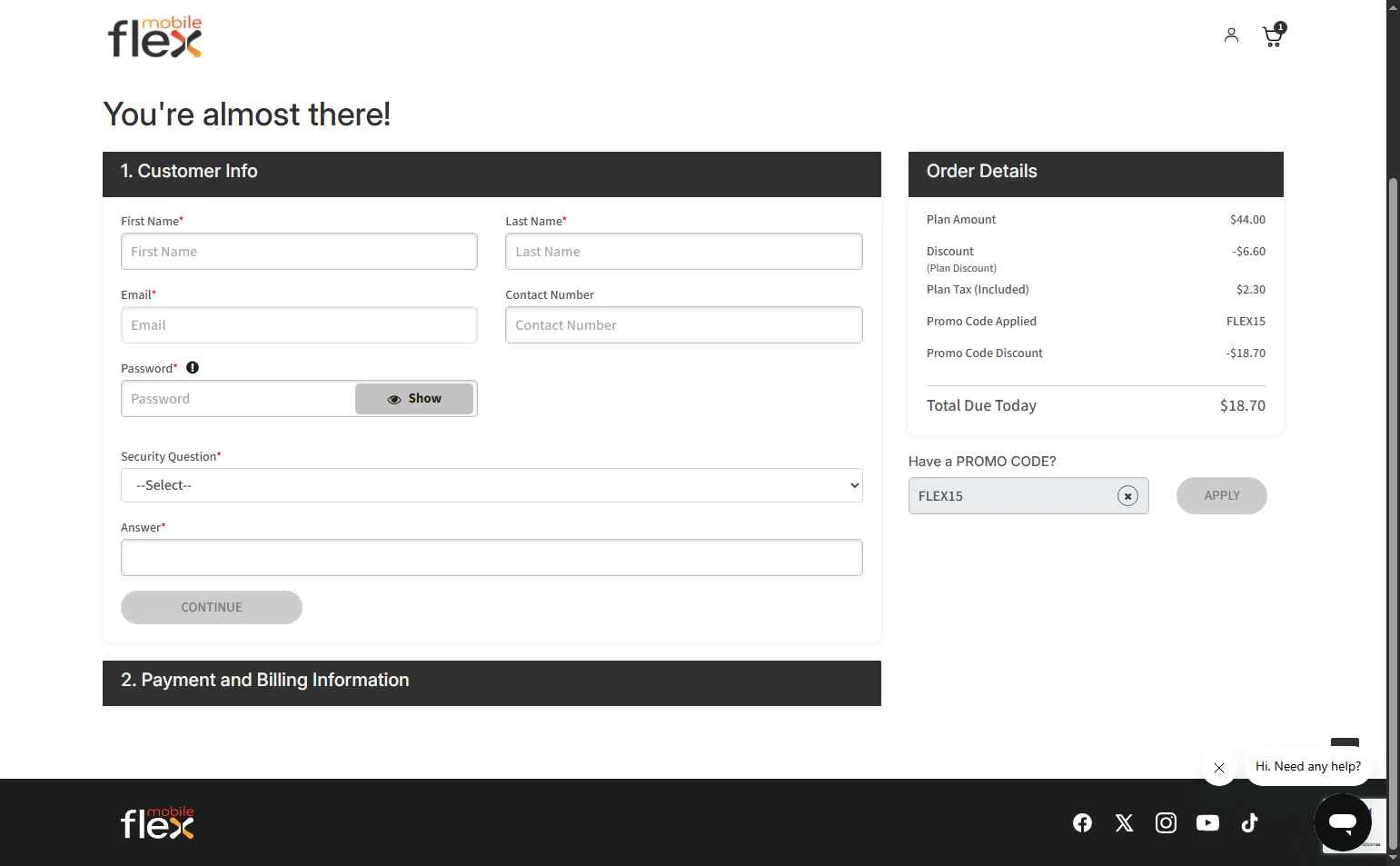Click the Flex Mobile header logo
This screenshot has height=866, width=1400.
pyautogui.click(x=155, y=37)
